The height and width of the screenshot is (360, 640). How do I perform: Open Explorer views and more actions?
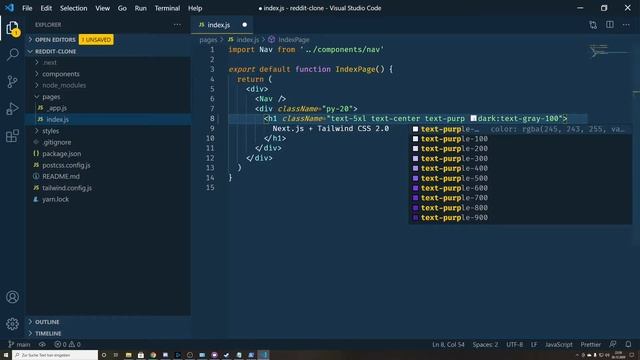[x=177, y=24]
